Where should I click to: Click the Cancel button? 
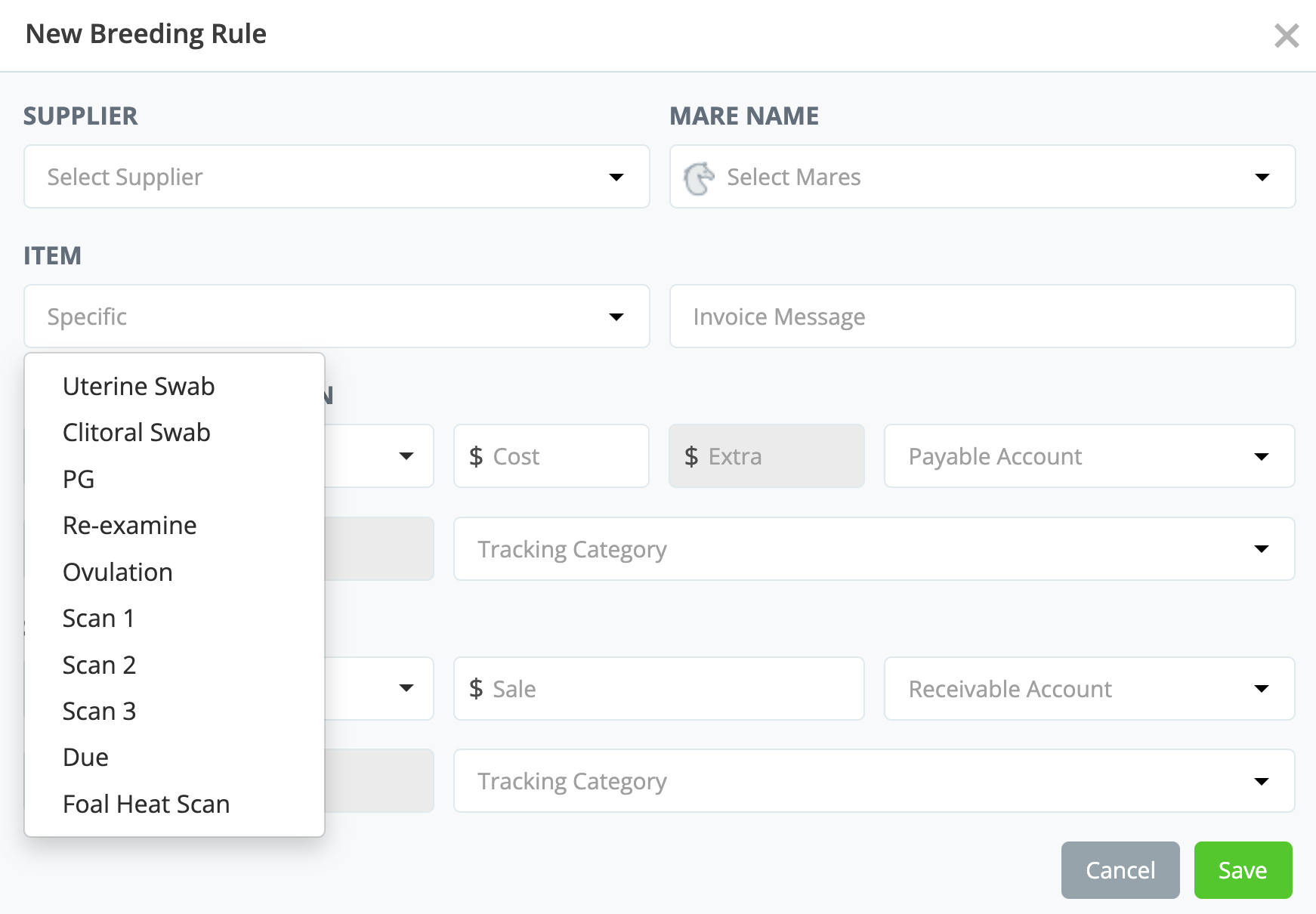pos(1120,870)
